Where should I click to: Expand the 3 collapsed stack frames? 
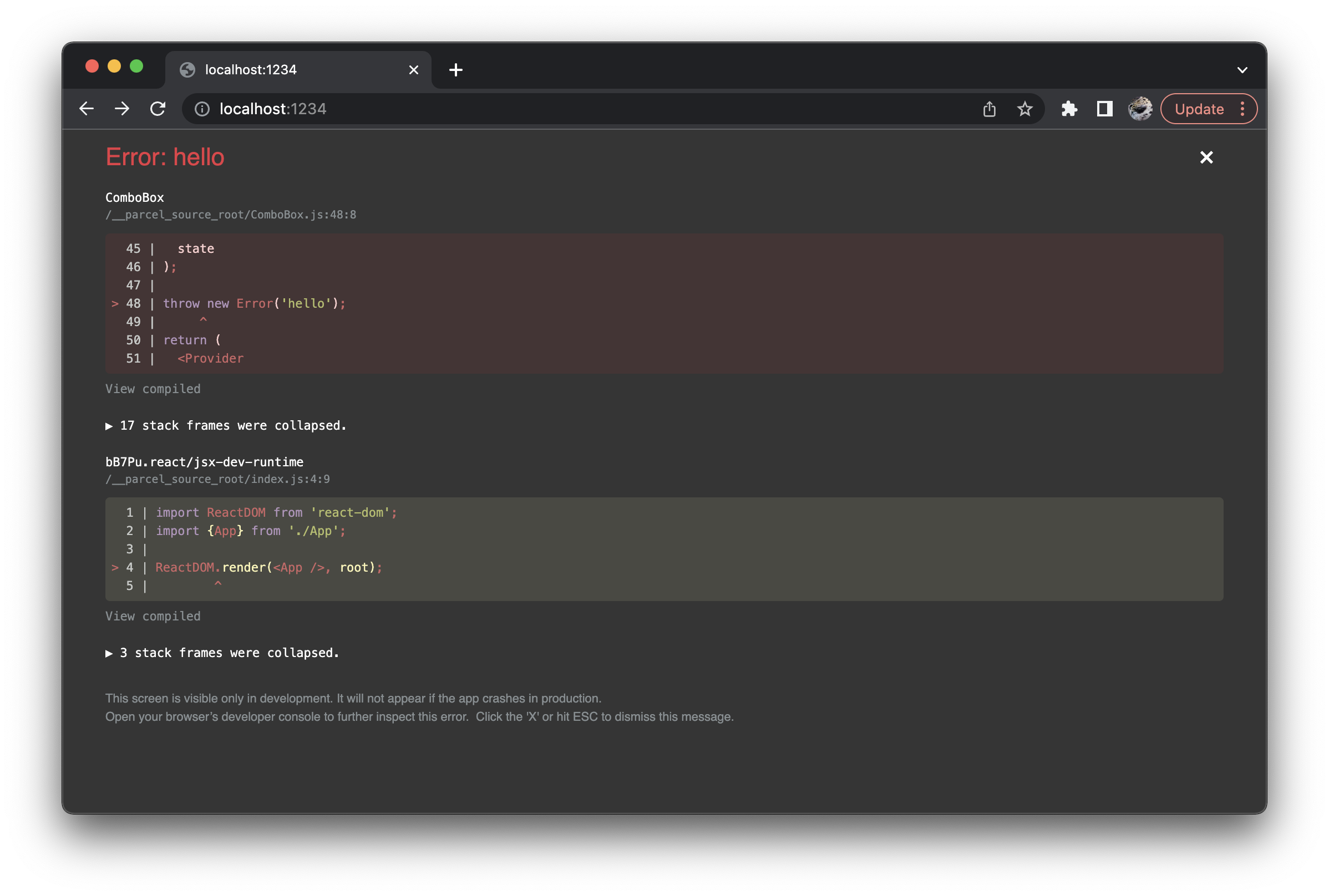222,653
